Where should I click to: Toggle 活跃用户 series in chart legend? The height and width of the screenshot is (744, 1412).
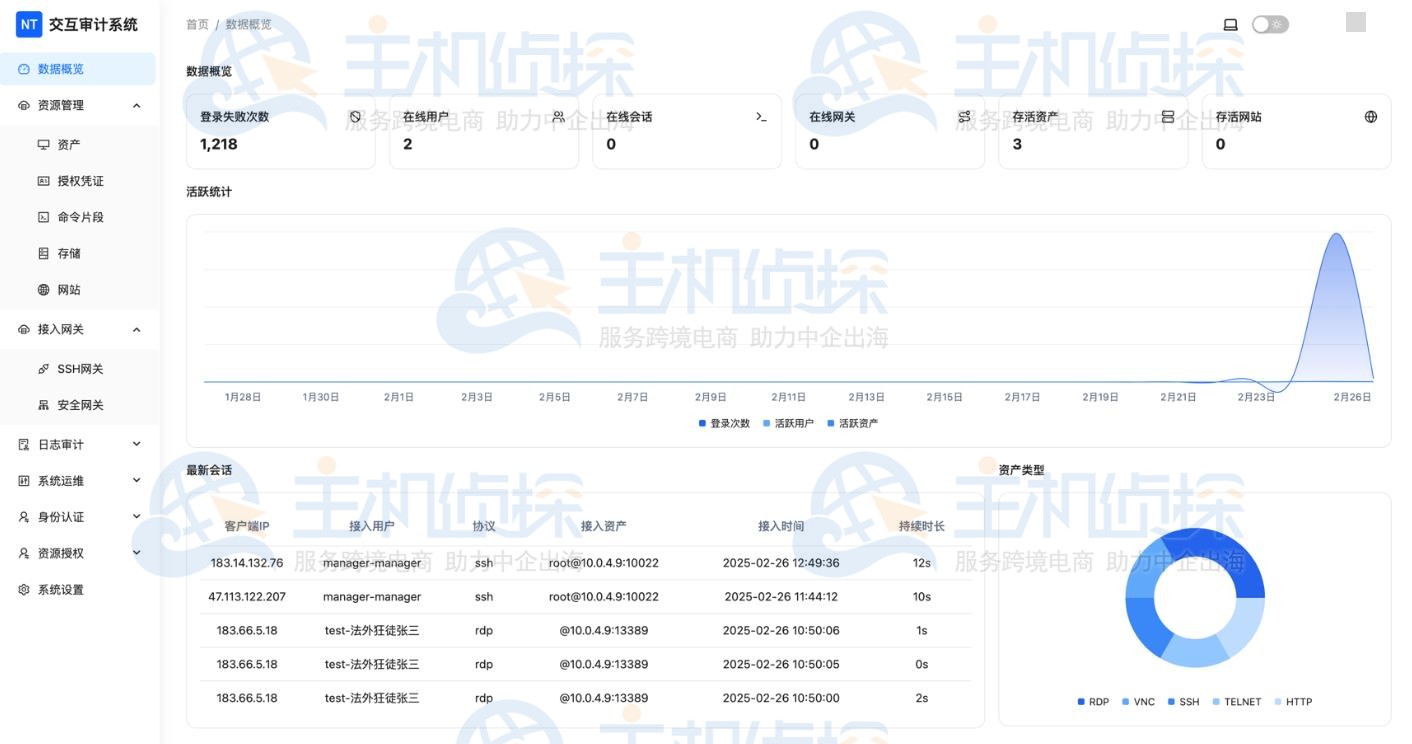tap(788, 424)
